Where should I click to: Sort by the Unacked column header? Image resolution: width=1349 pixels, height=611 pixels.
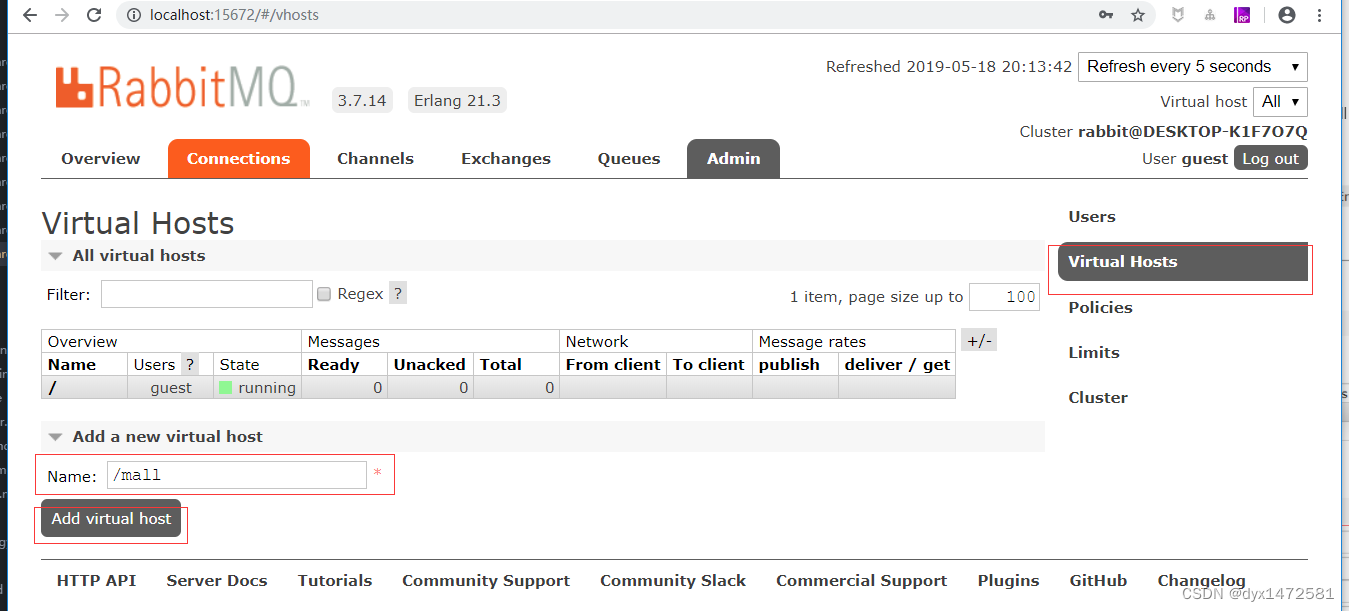click(429, 365)
